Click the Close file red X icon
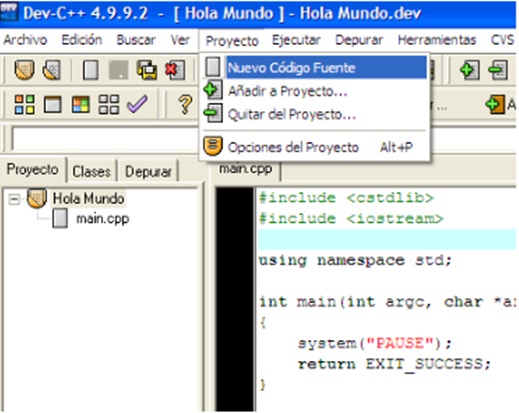The width and height of the screenshot is (519, 413). point(175,70)
